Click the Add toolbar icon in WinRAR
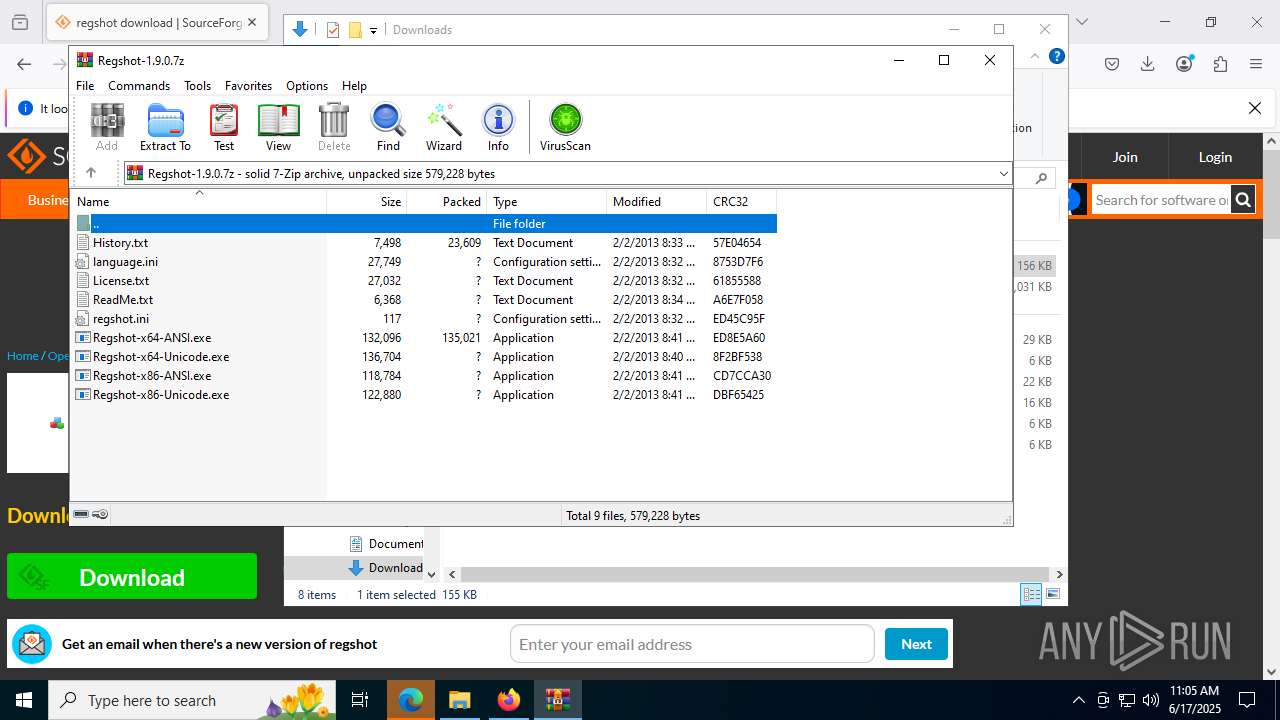 (x=107, y=127)
